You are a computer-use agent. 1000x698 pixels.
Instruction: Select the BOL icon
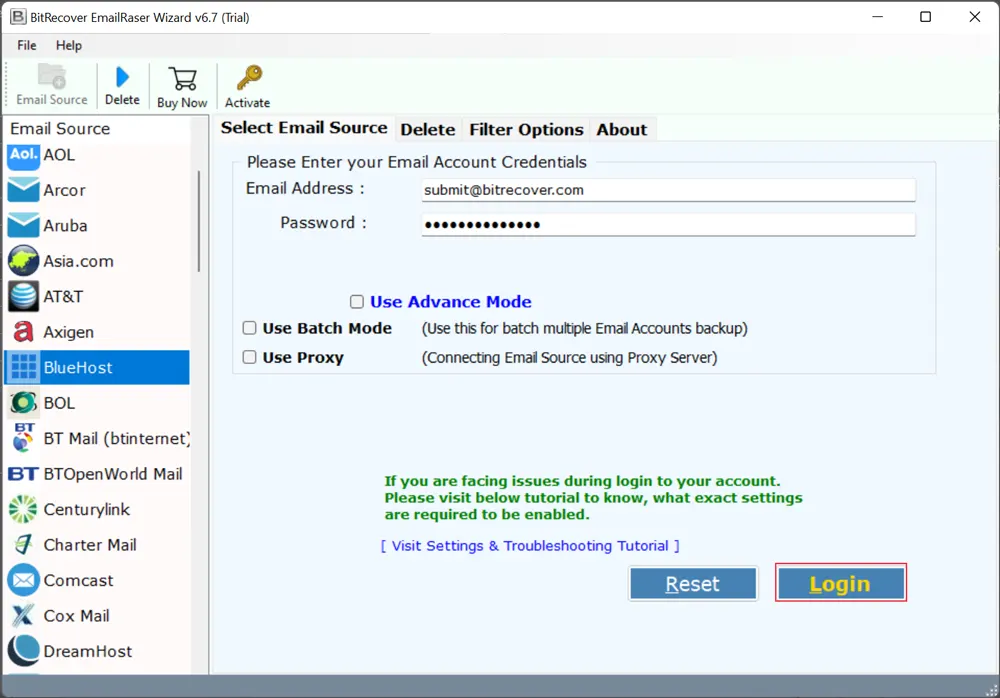24,403
